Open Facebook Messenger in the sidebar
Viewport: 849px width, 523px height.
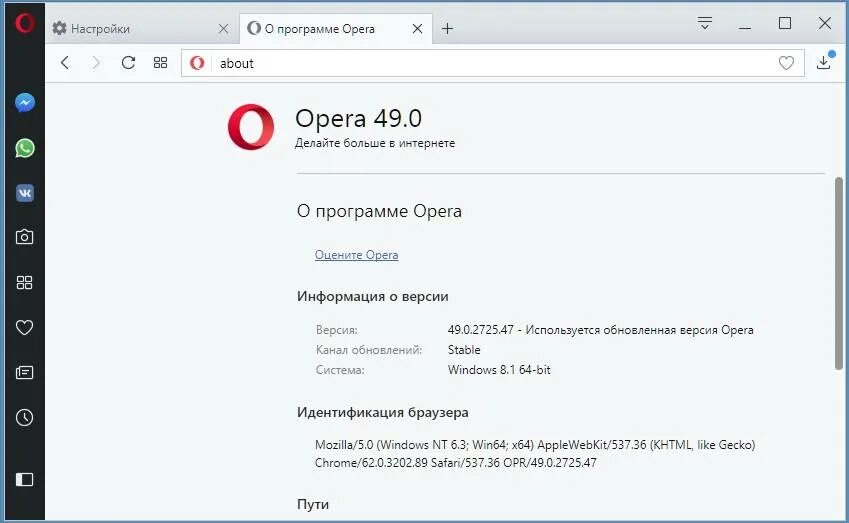click(25, 103)
